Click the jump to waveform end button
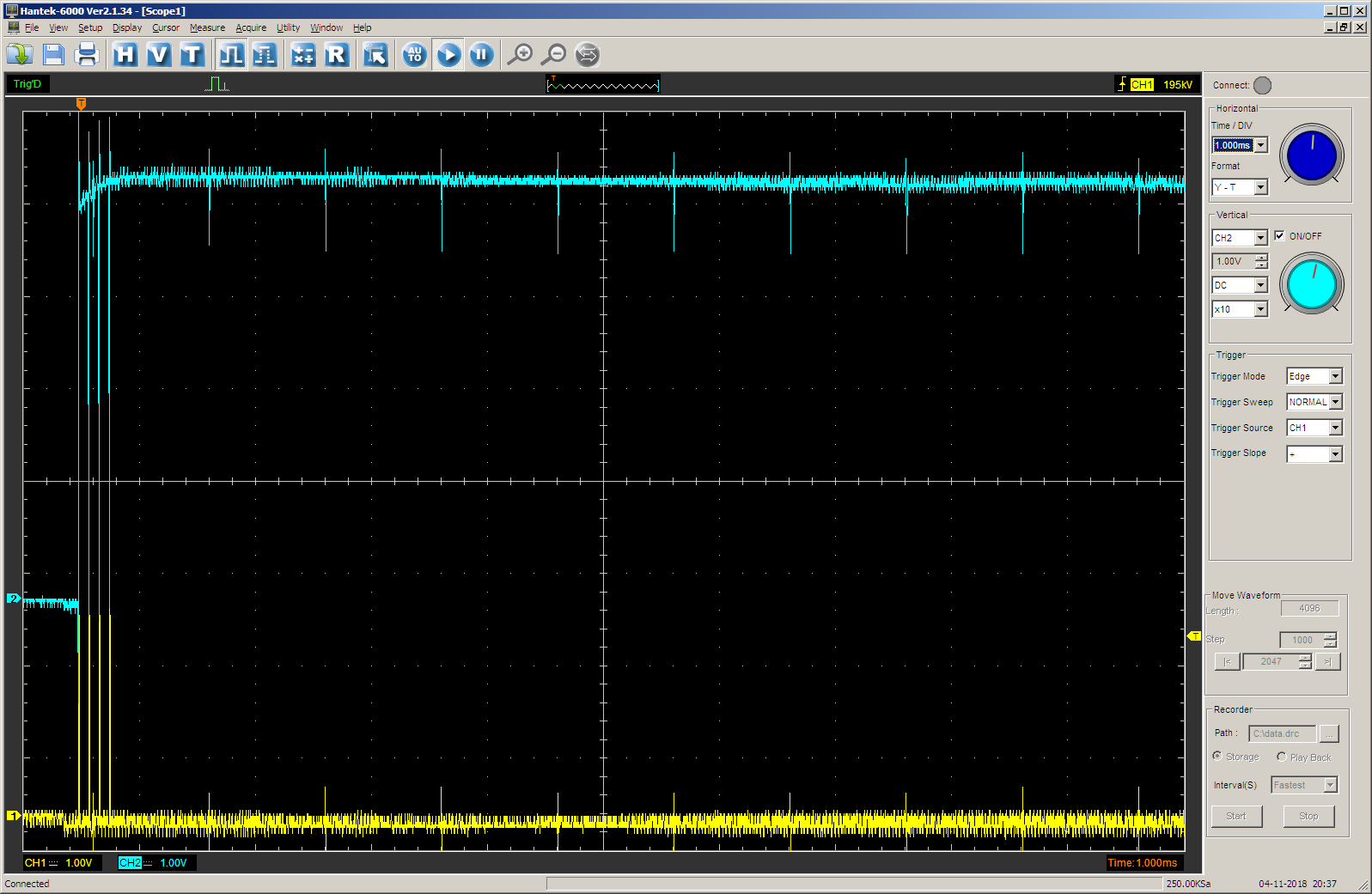 click(1327, 661)
